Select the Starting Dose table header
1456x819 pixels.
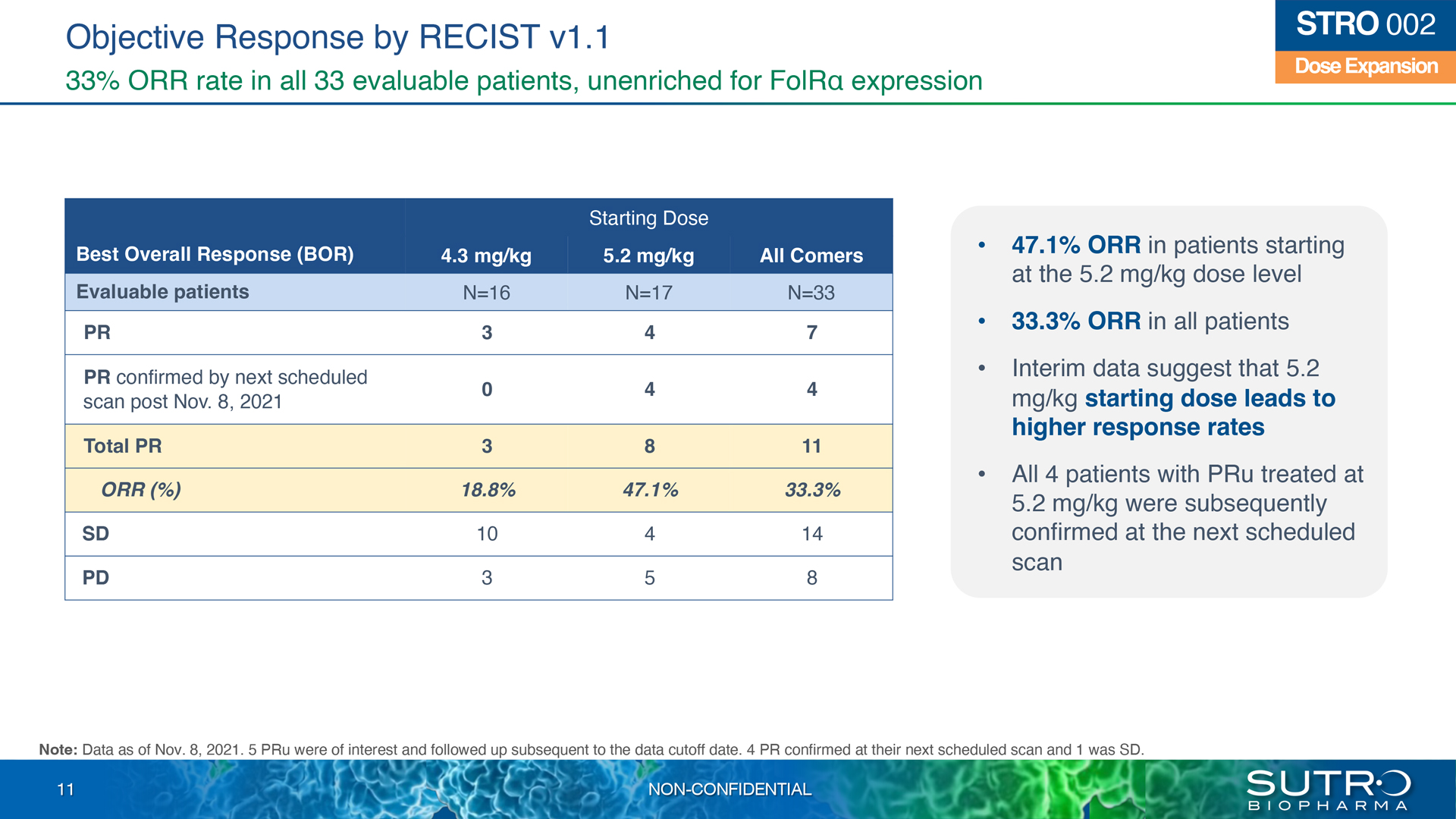(648, 218)
